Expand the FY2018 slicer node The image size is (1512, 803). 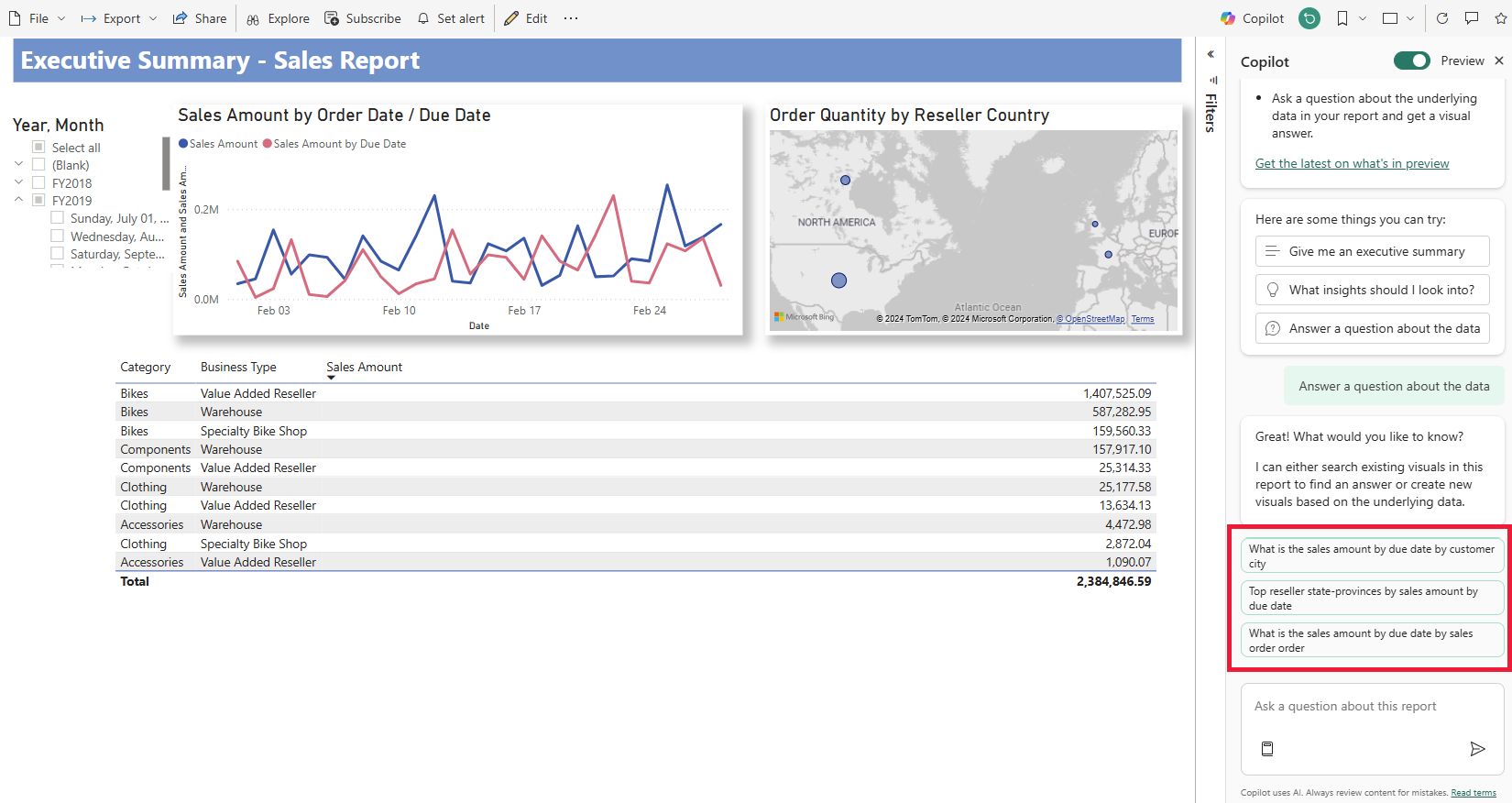click(18, 182)
